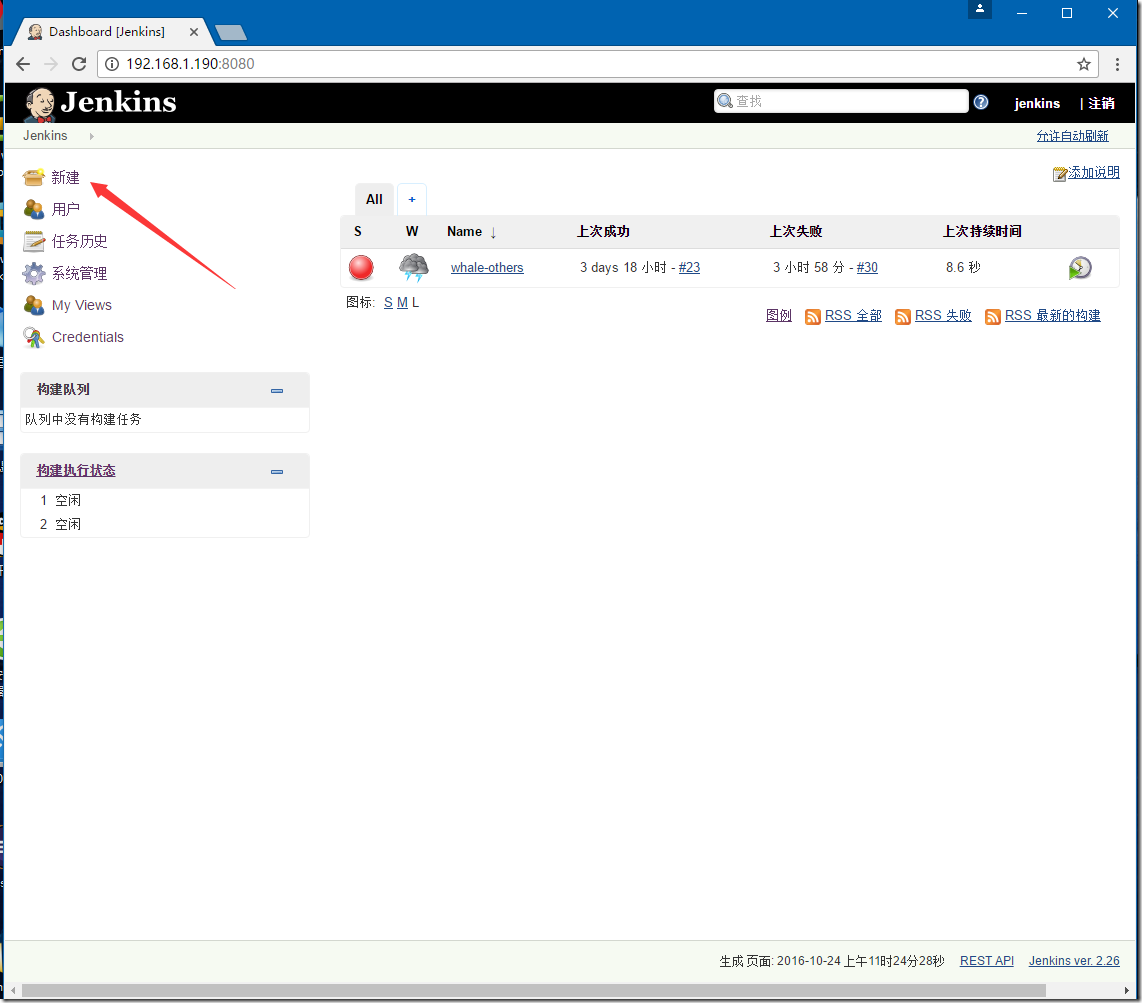View site information icon in address bar
Image resolution: width=1142 pixels, height=1003 pixels.
coord(112,64)
